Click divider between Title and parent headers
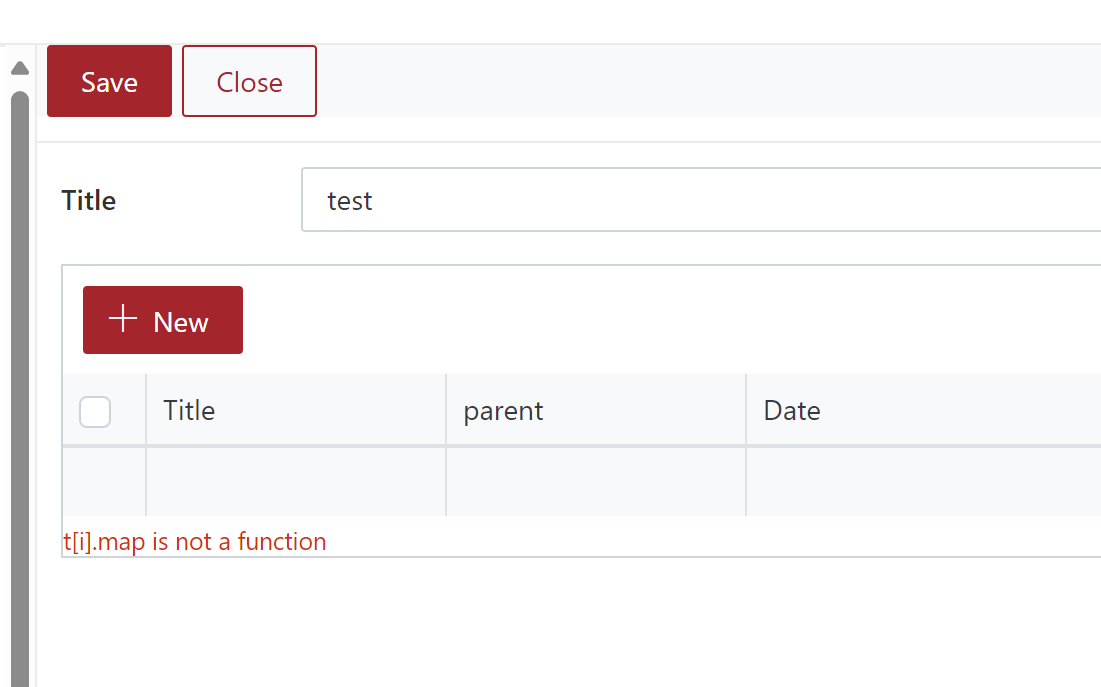This screenshot has width=1101, height=687. coord(446,410)
